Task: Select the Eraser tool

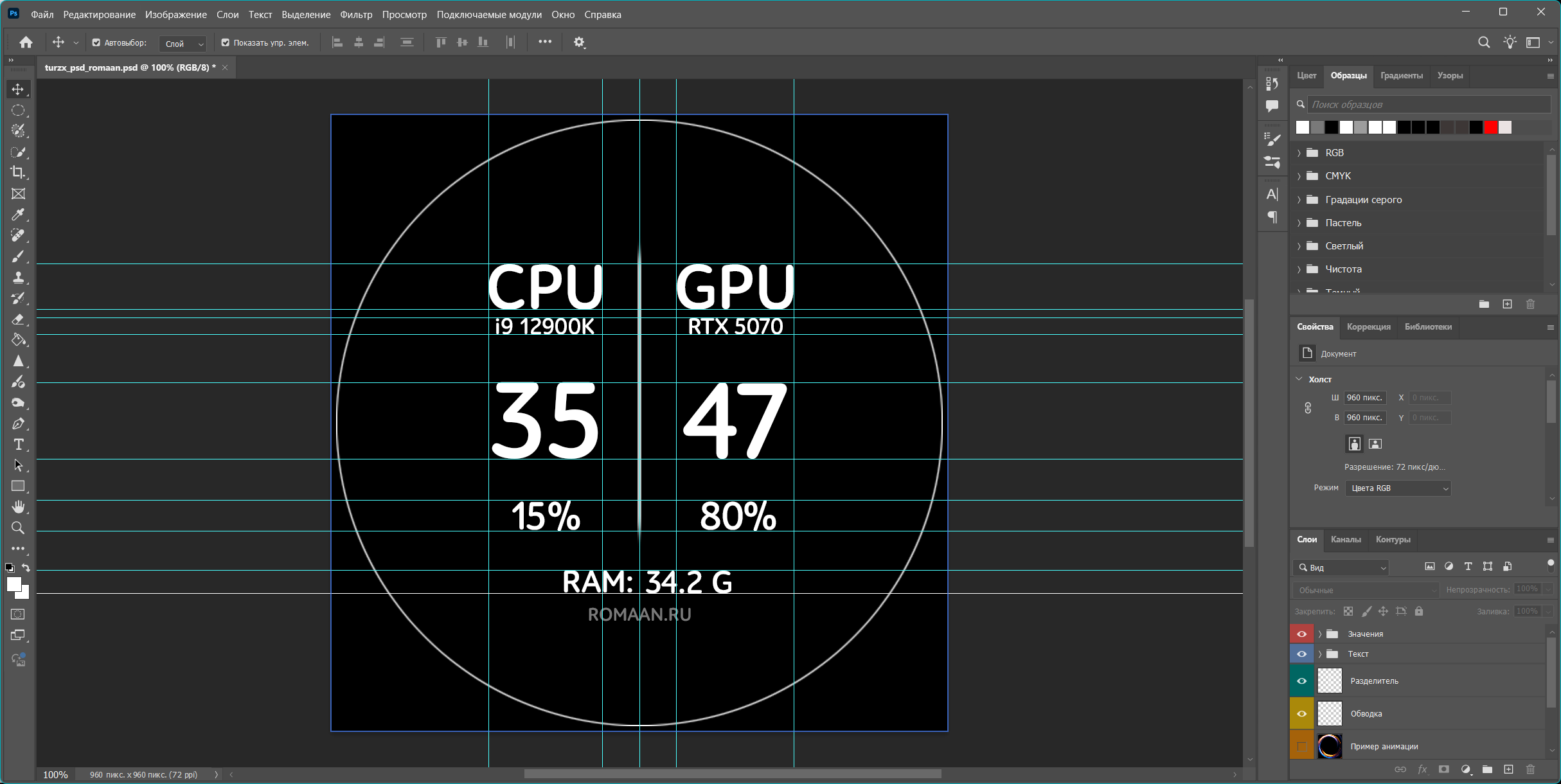Action: click(x=18, y=319)
